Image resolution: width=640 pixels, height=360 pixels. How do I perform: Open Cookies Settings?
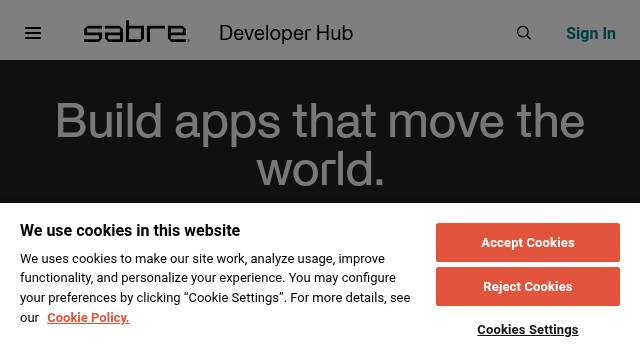coord(528,329)
